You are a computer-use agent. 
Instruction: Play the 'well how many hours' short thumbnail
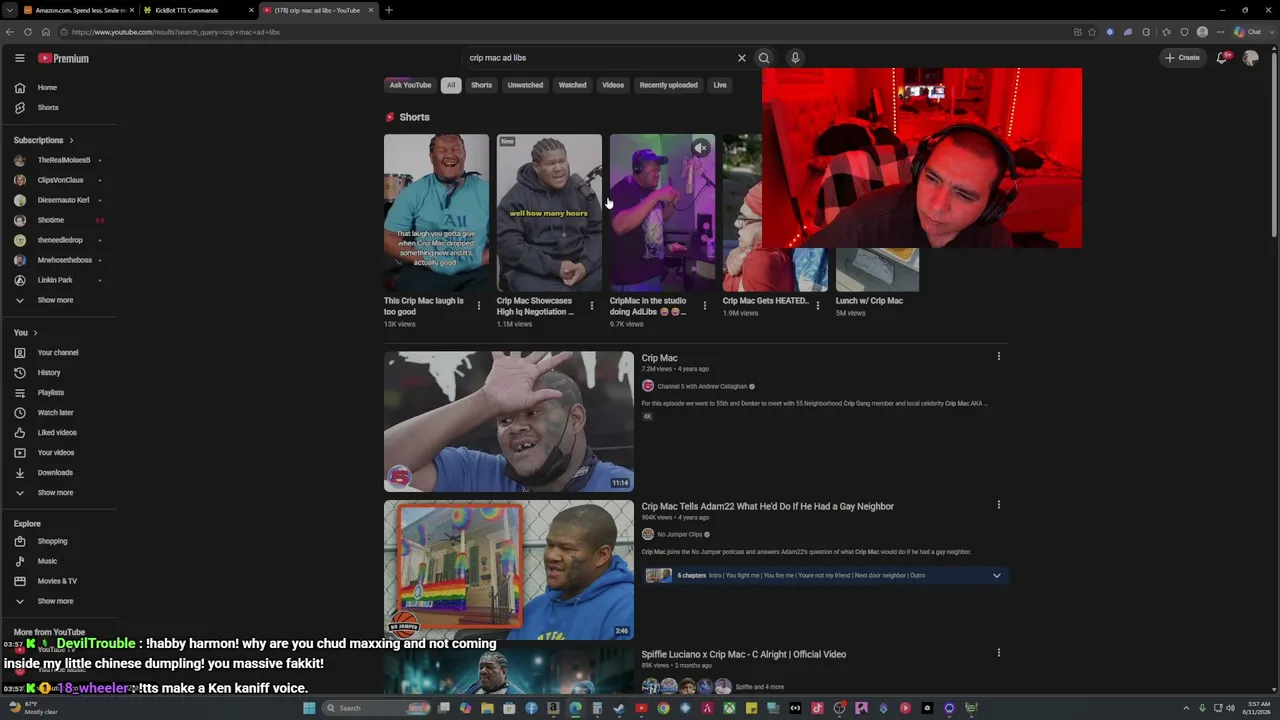(549, 213)
